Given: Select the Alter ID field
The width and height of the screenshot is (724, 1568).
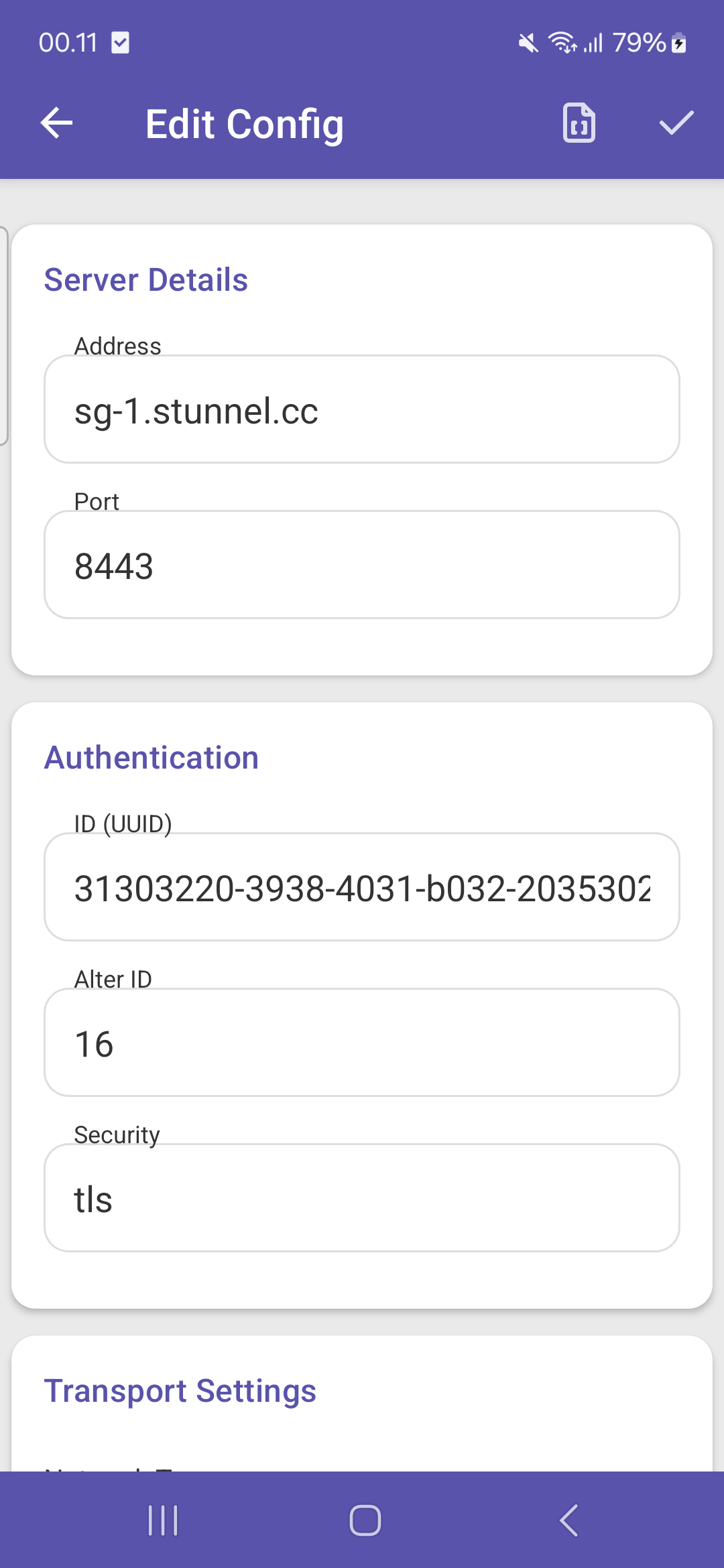Looking at the screenshot, I should pyautogui.click(x=362, y=1043).
